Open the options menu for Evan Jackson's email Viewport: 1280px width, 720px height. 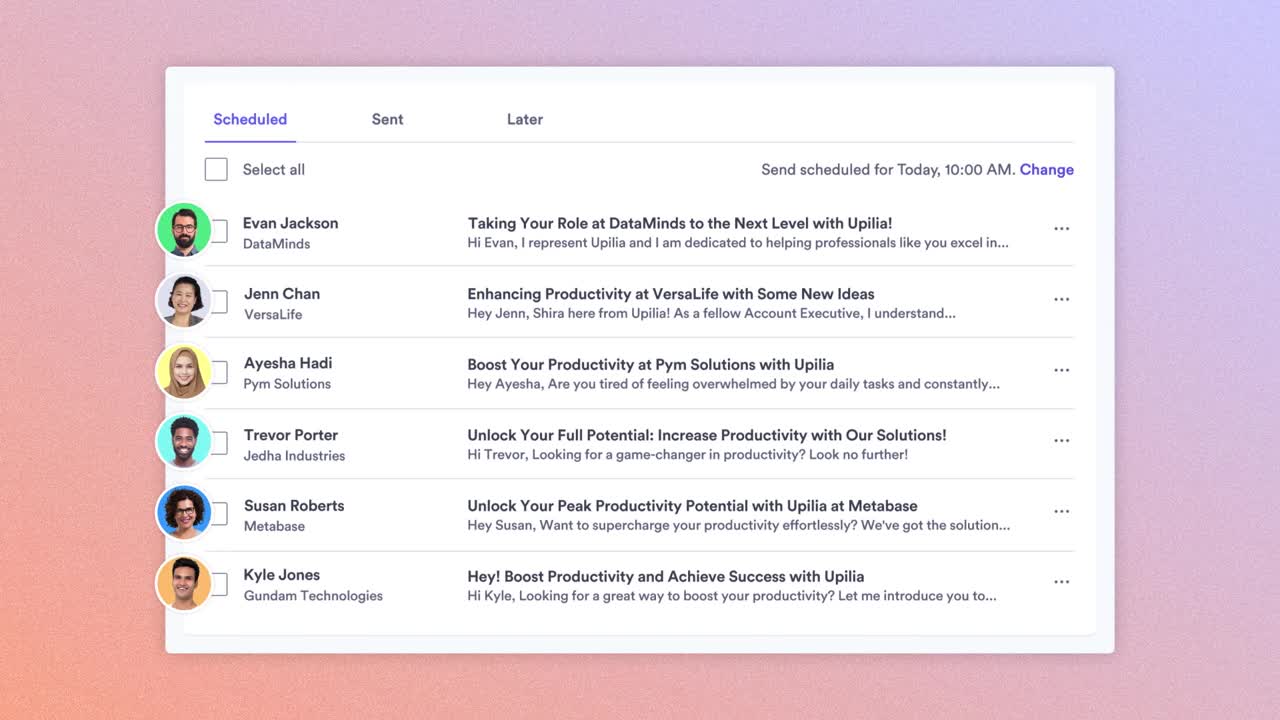(x=1061, y=228)
